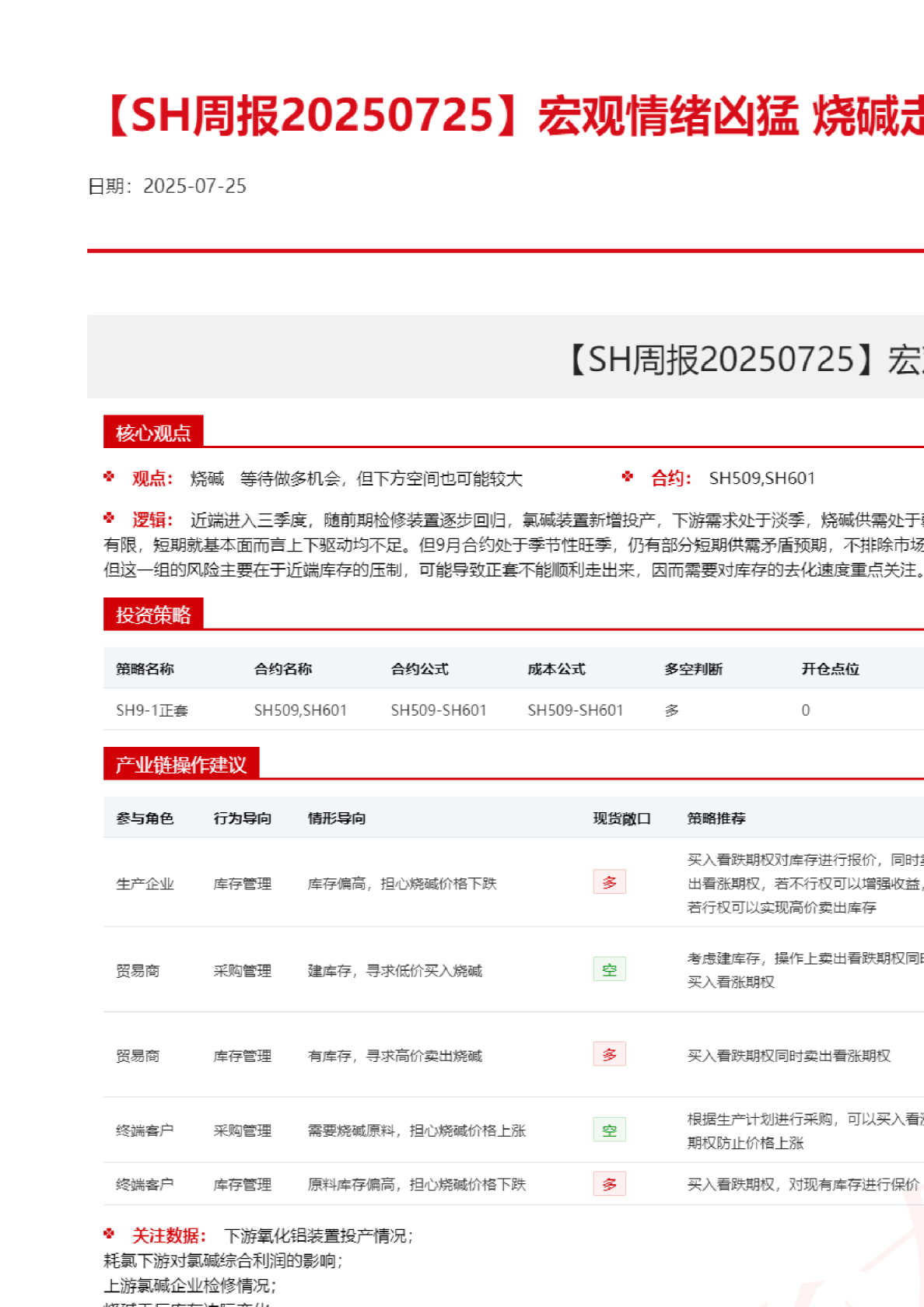Click the date text 2025-07-25
Screen dimensions: 924x1307
194,186
